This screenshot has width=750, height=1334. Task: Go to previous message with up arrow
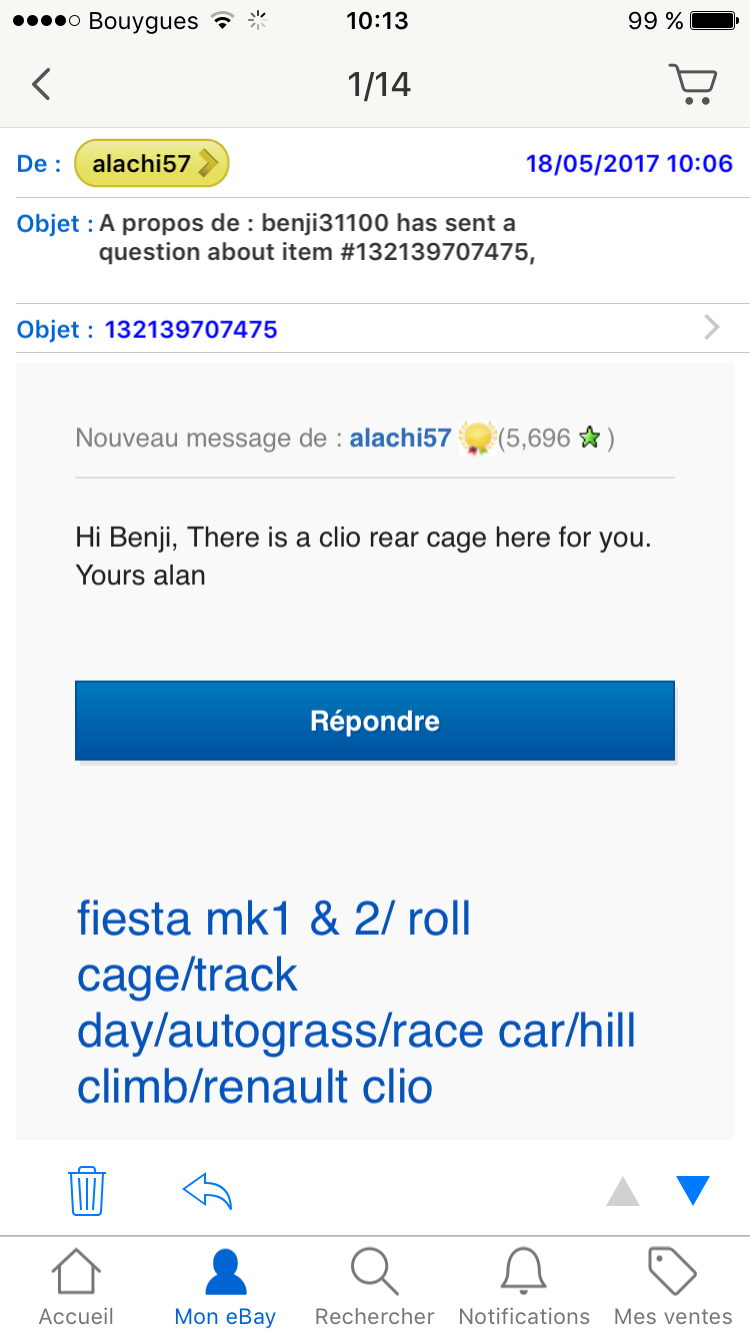[622, 1190]
